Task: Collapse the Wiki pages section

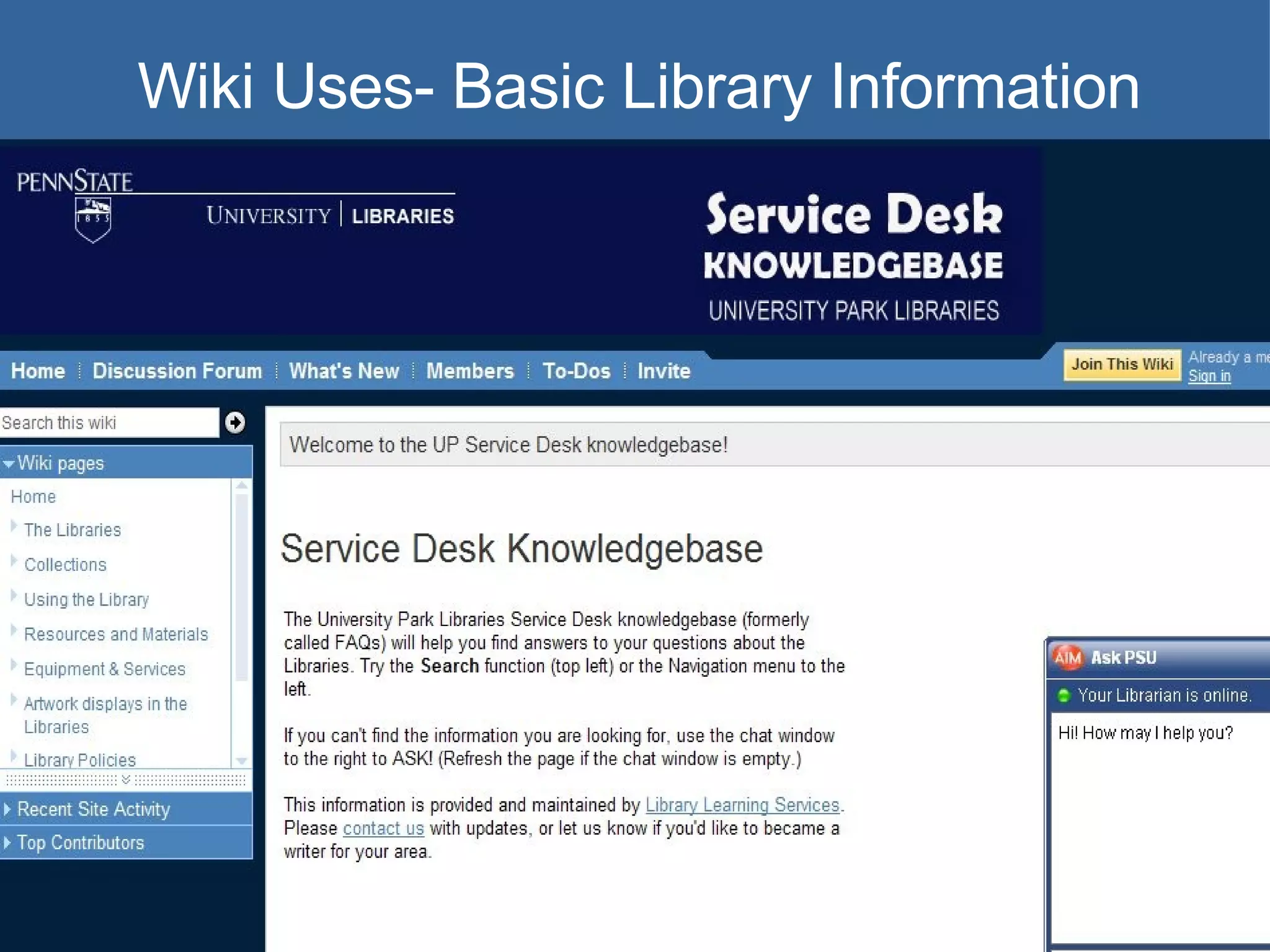Action: pyautogui.click(x=9, y=464)
